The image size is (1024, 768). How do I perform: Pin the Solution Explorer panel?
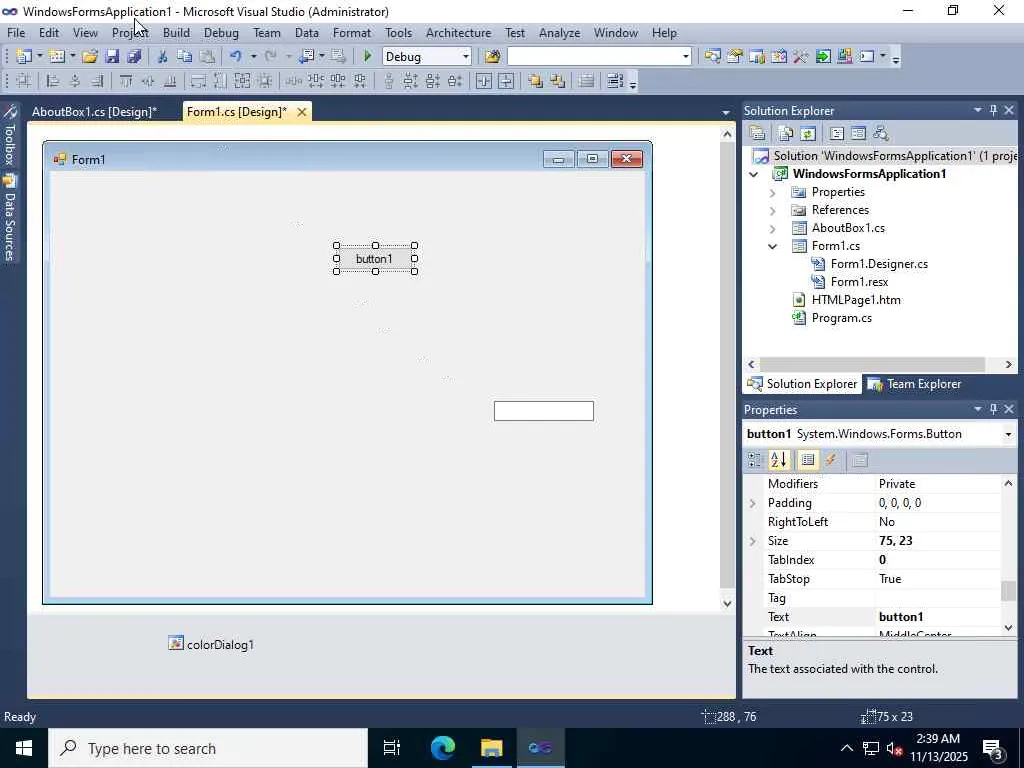coord(993,110)
